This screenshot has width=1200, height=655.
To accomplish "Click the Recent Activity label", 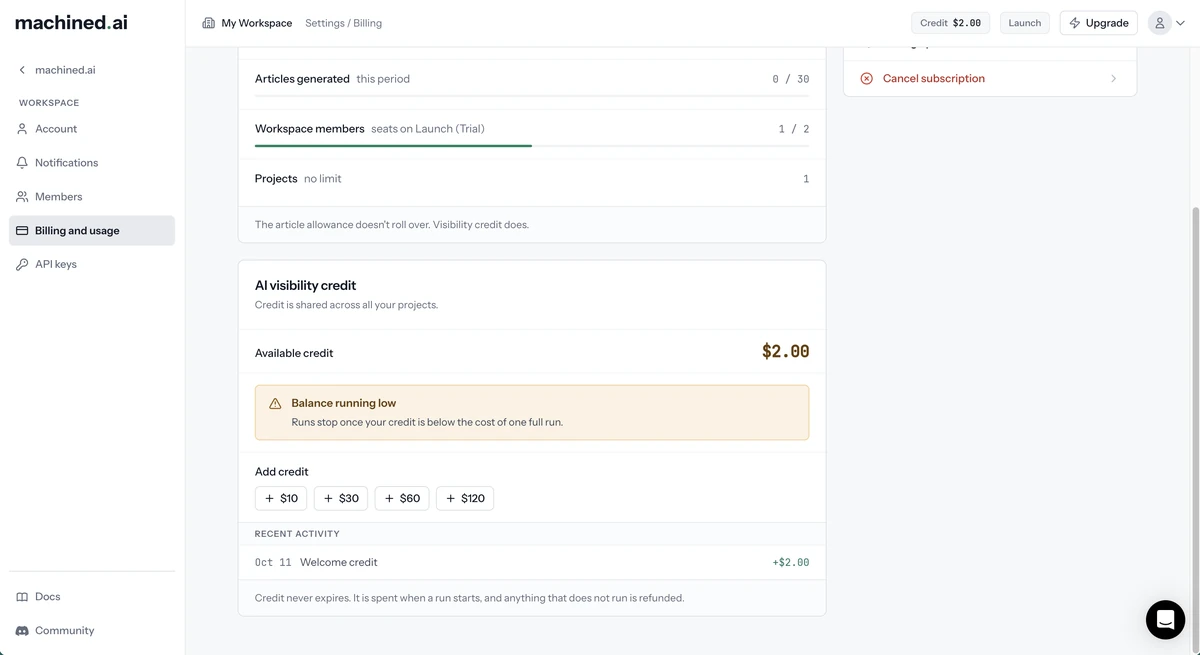I will 298,534.
